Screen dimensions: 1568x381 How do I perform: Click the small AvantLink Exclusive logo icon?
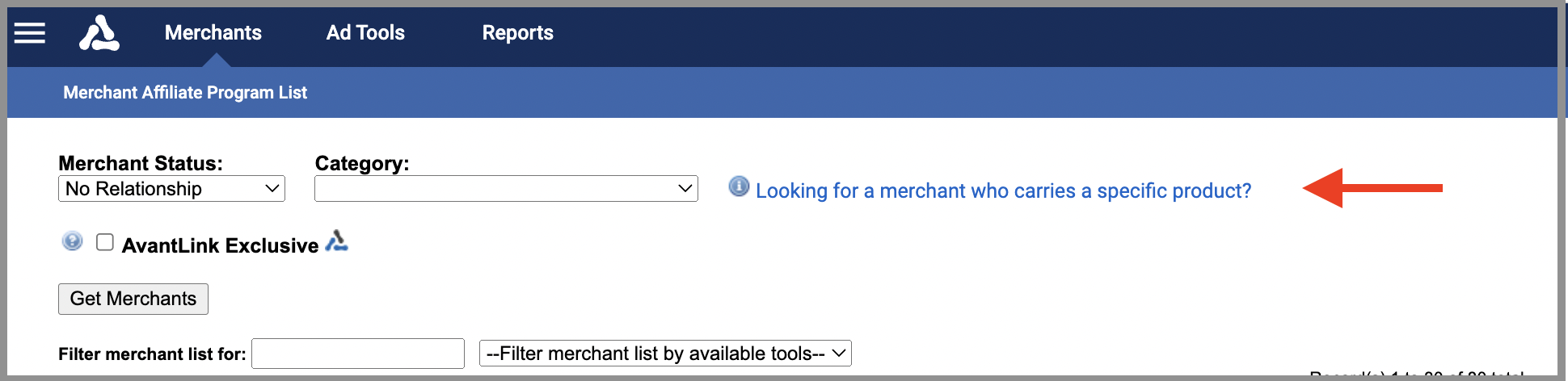(336, 241)
